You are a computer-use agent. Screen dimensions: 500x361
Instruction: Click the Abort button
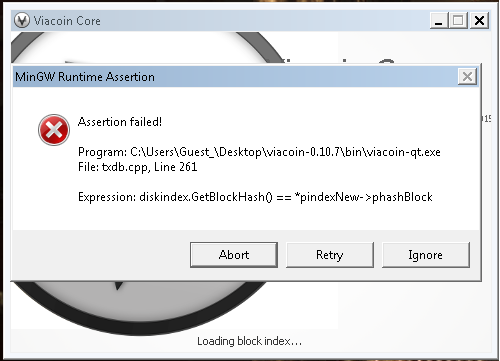234,255
